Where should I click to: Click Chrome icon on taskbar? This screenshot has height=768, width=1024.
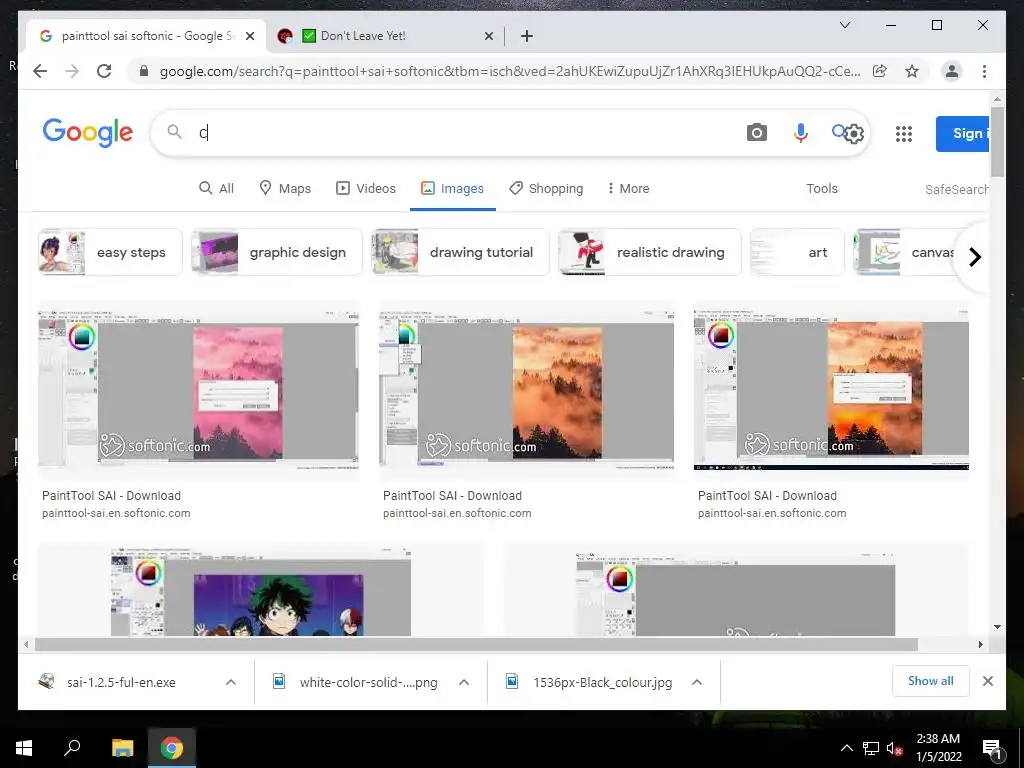pos(172,748)
